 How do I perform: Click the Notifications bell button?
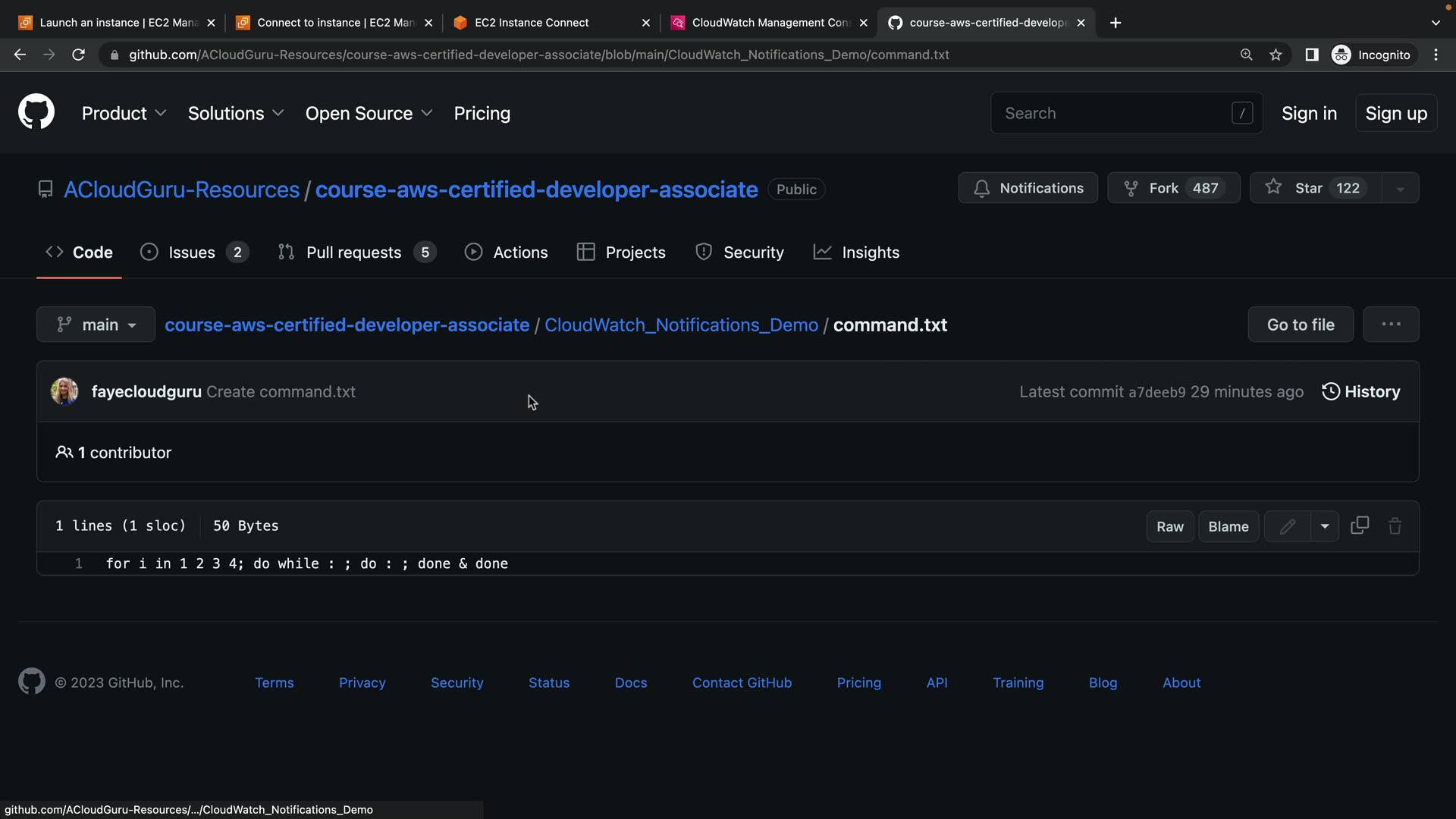pos(1028,188)
